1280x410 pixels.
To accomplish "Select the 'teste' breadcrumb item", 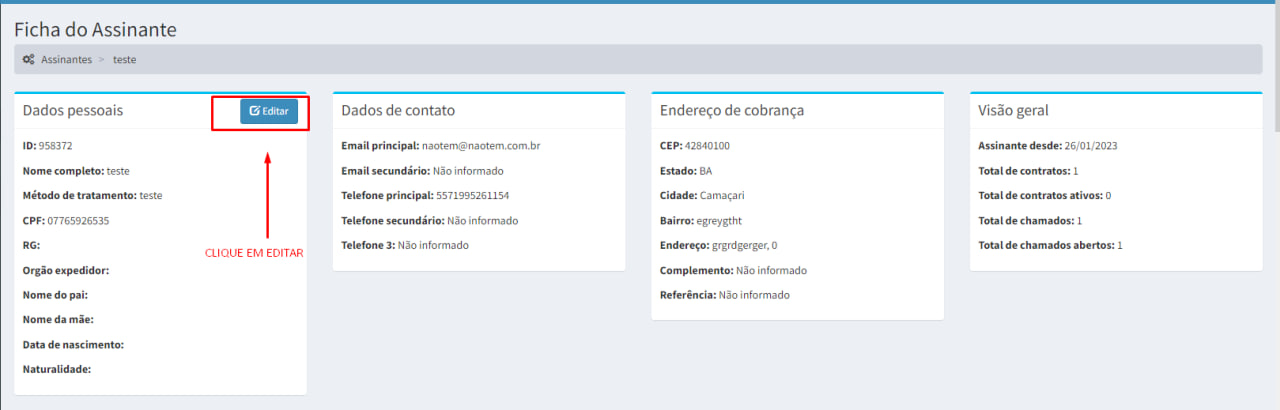I will pos(124,60).
